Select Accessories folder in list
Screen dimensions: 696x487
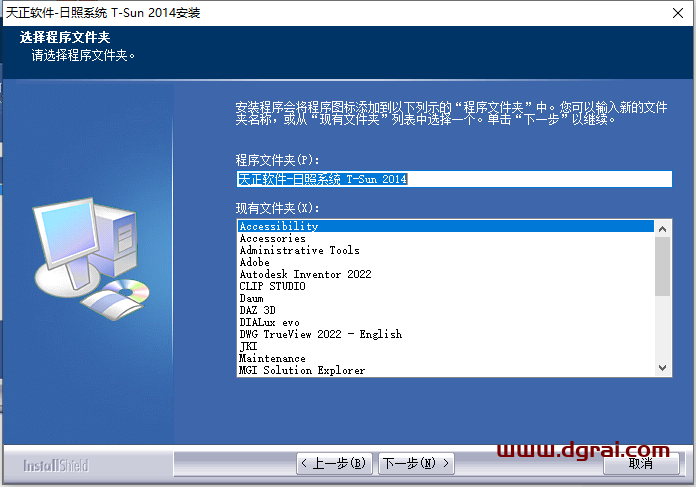tap(446, 238)
